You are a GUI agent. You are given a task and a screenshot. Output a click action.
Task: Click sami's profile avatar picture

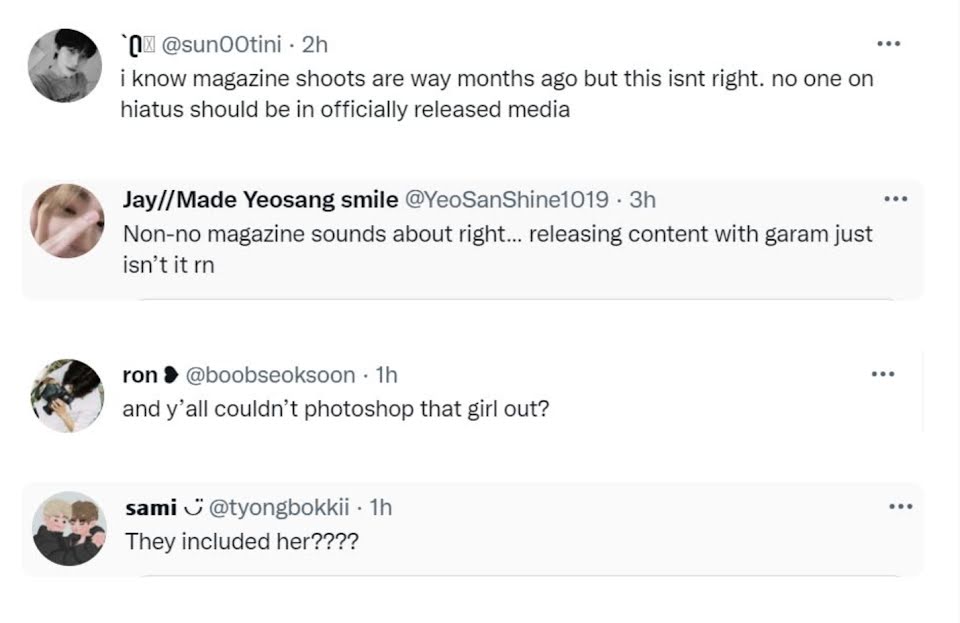coord(69,529)
